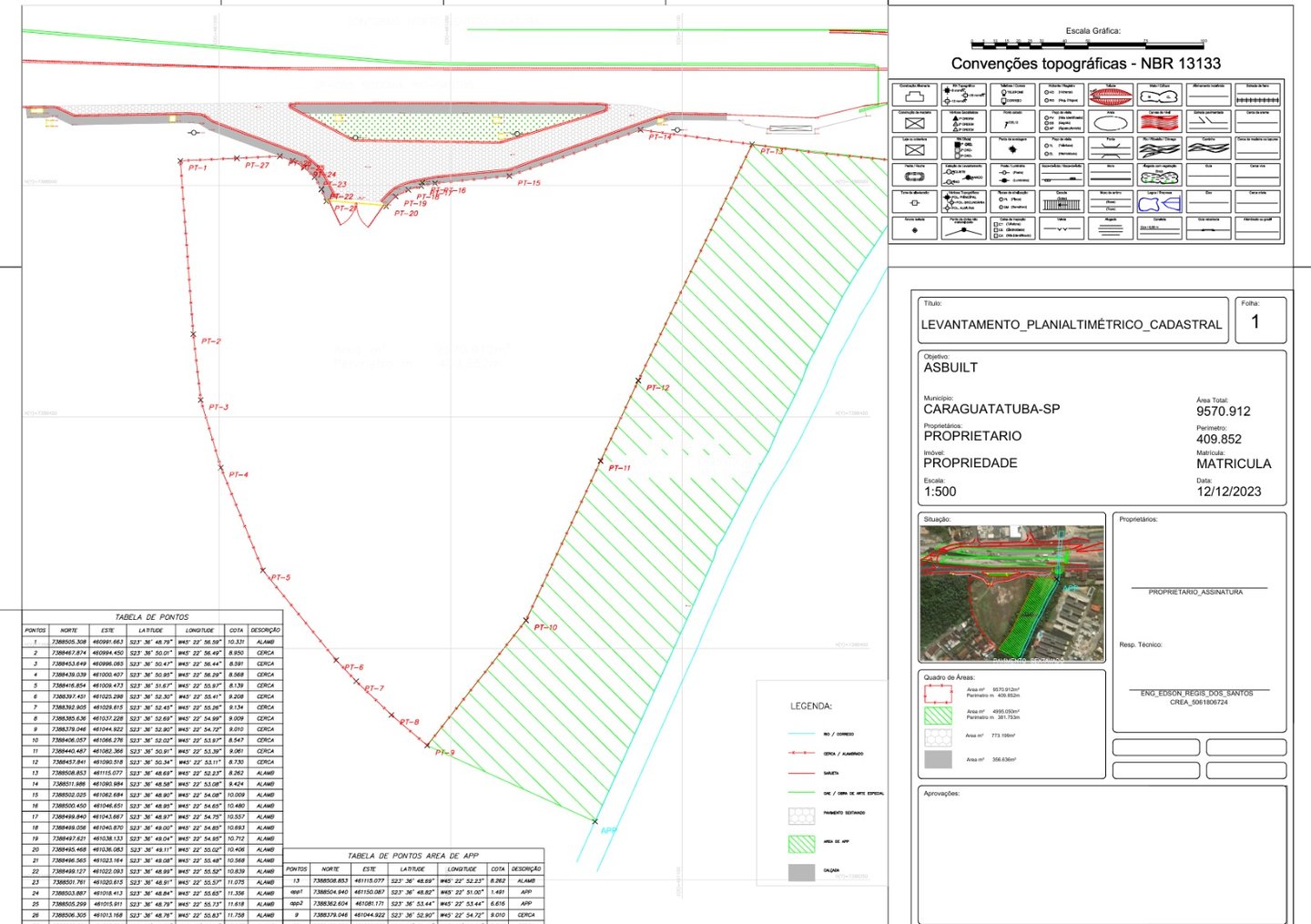Click the "PROPRIETARIO_ASSINATURA" signature line
1311x924 pixels.
[x=1195, y=592]
